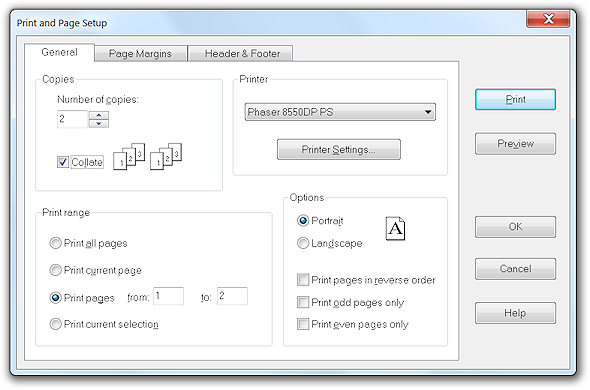The width and height of the screenshot is (590, 390).
Task: Select Print current page option
Action: (55, 270)
